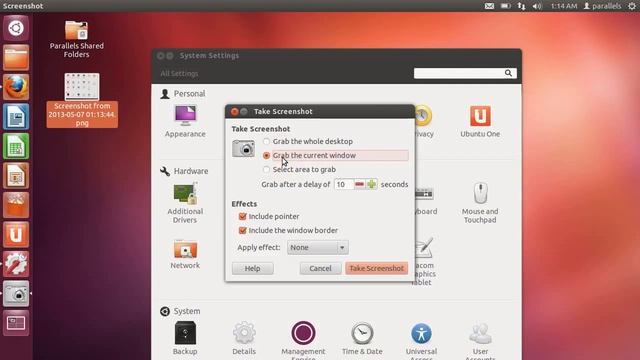Launch LibreOffice Calc from launcher
The image size is (640, 360).
[16, 146]
